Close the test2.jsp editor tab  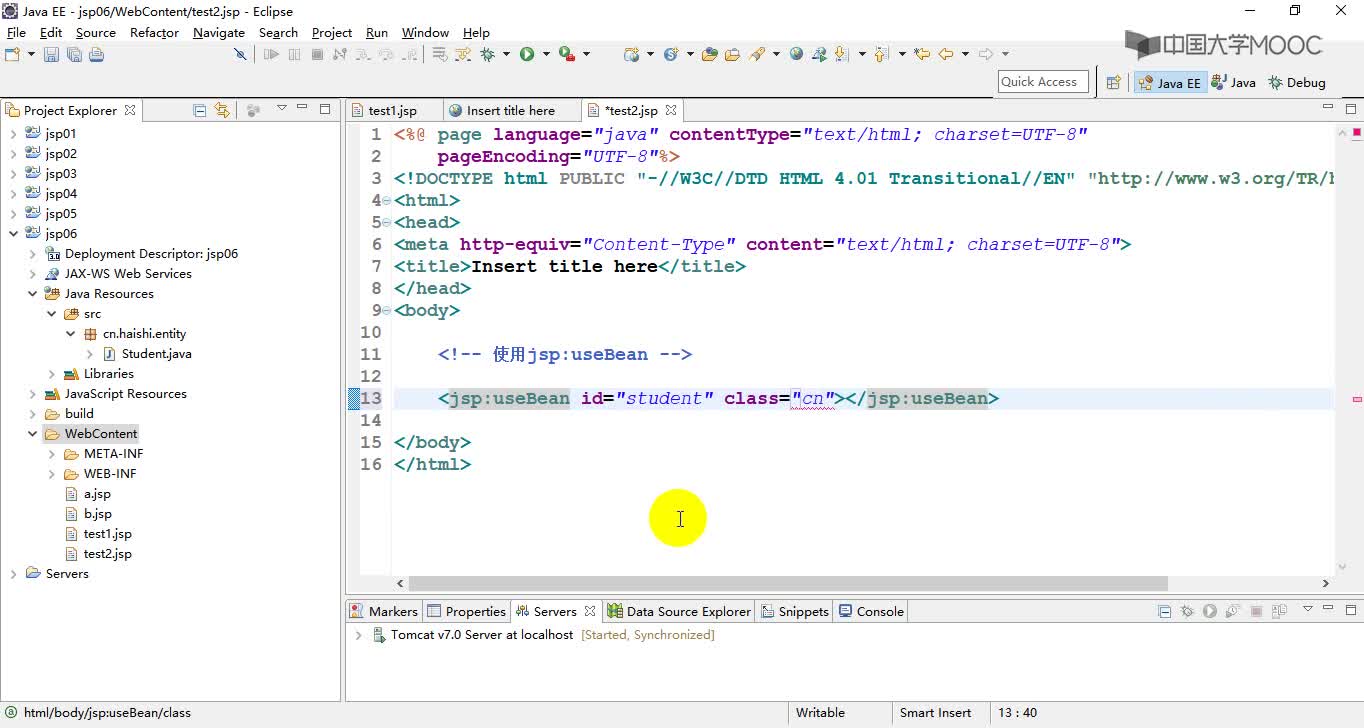pyautogui.click(x=671, y=110)
